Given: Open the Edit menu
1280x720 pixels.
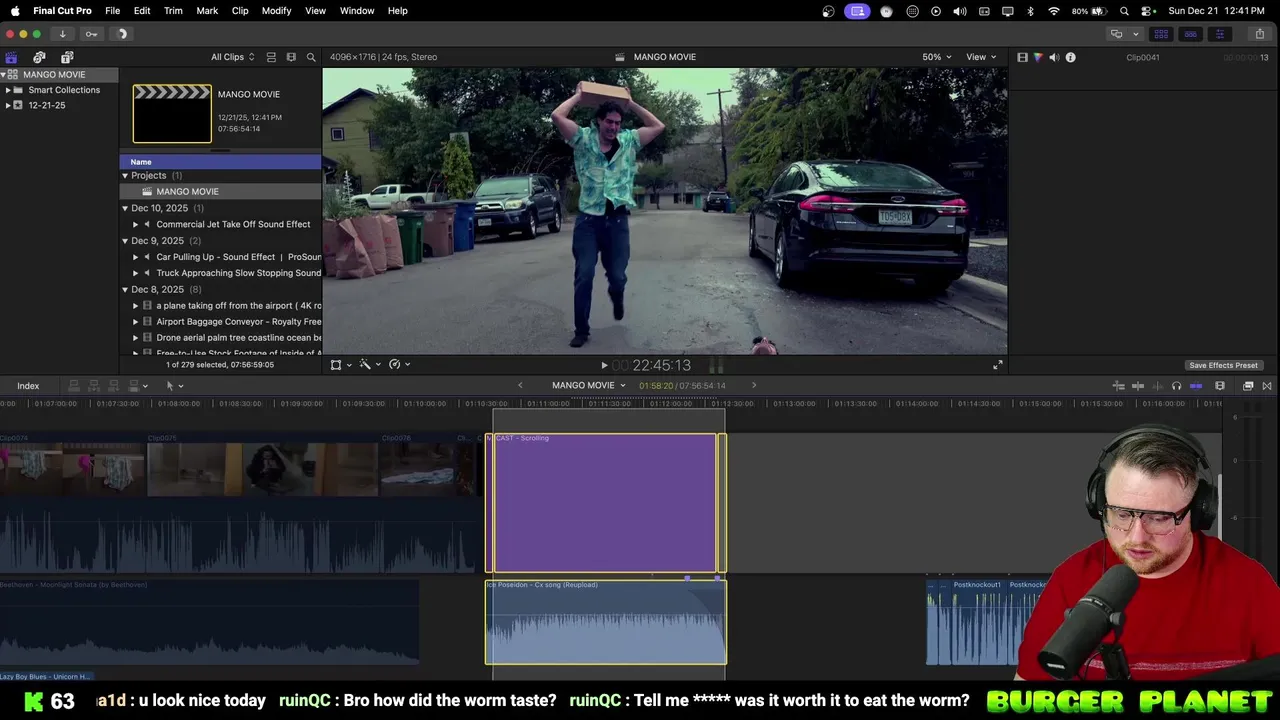Looking at the screenshot, I should click(142, 11).
